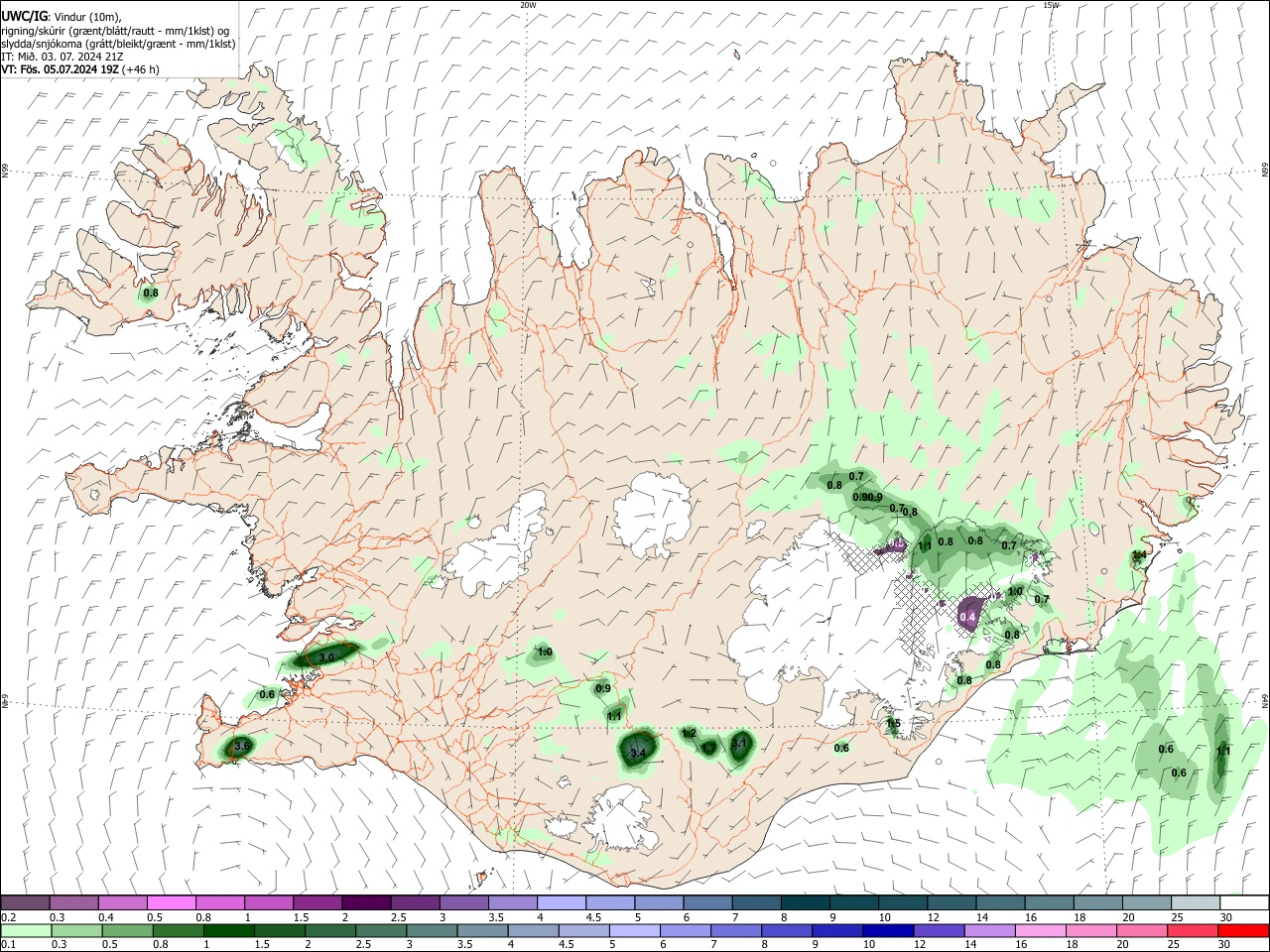The width and height of the screenshot is (1270, 952).
Task: Select the 3.4 rain value on the map
Action: tap(638, 754)
